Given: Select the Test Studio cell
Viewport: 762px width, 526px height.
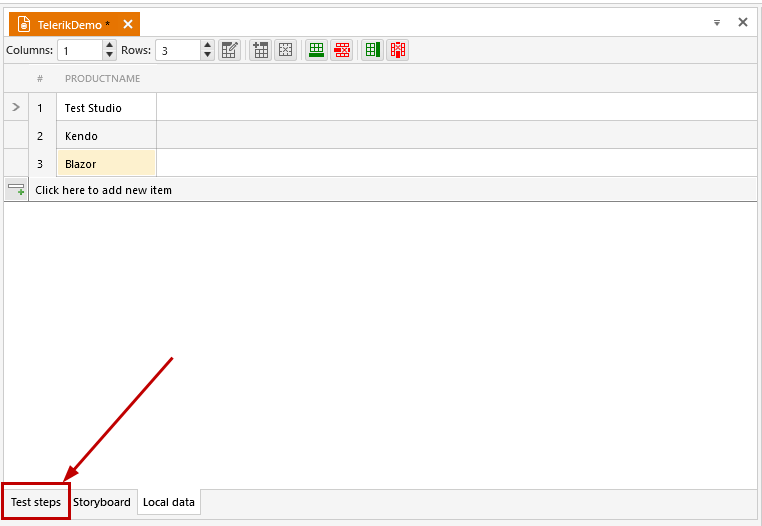Looking at the screenshot, I should click(x=106, y=107).
